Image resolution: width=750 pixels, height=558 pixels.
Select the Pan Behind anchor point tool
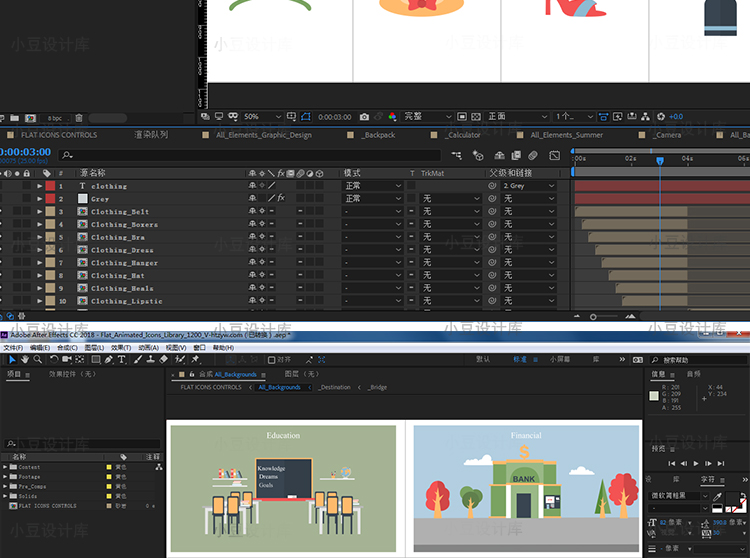pos(79,360)
